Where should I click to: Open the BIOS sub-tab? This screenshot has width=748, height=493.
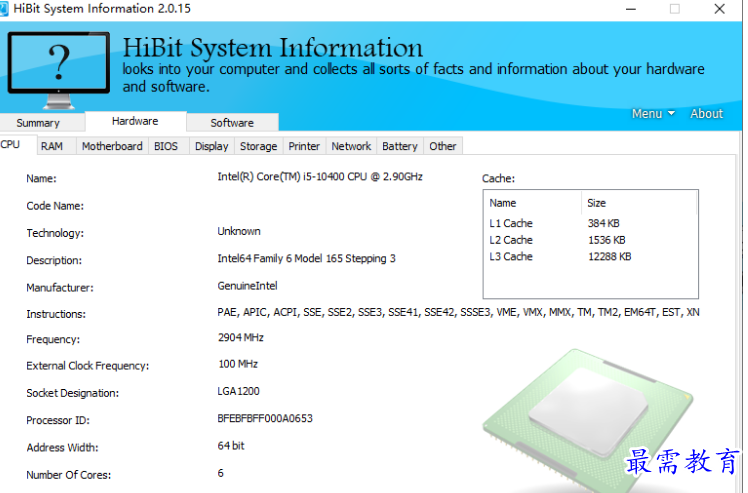[x=166, y=146]
